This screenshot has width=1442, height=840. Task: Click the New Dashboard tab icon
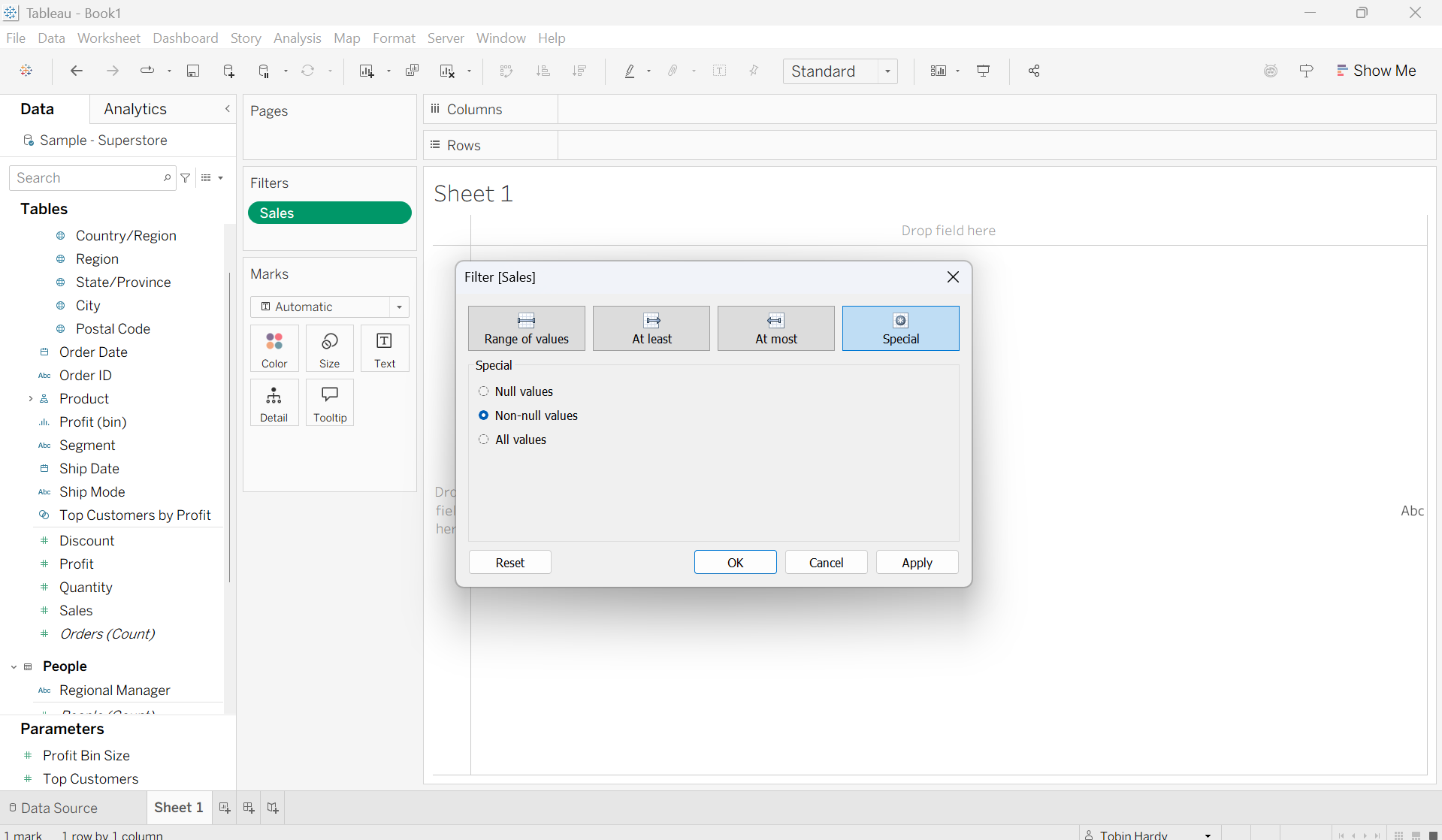[x=249, y=808]
